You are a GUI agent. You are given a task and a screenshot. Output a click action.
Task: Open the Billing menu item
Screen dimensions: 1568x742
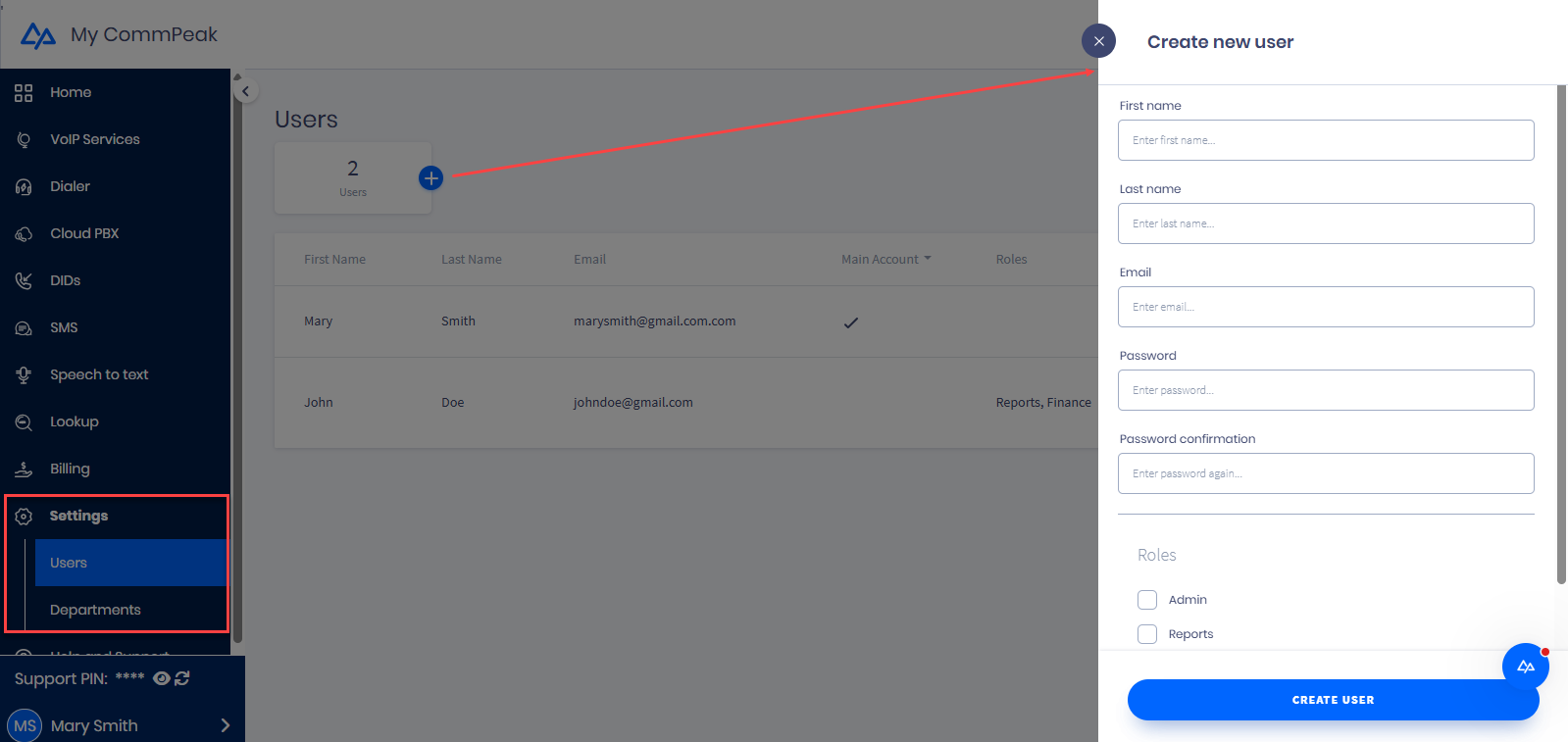point(70,469)
